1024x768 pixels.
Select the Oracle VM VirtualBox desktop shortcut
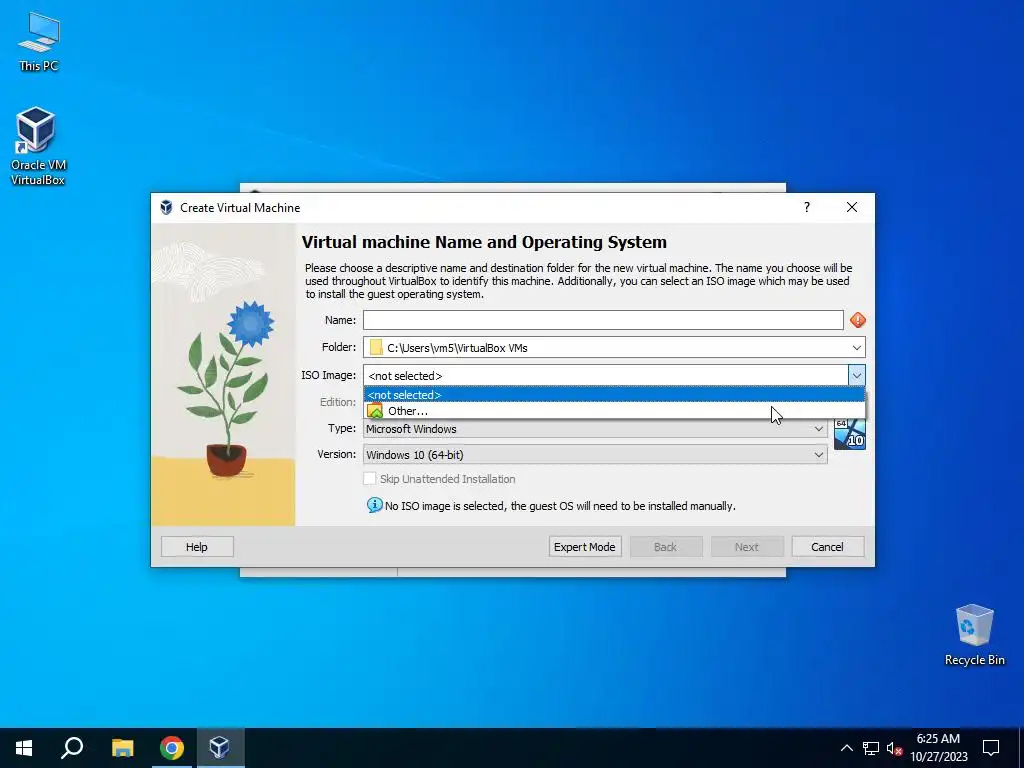point(38,146)
